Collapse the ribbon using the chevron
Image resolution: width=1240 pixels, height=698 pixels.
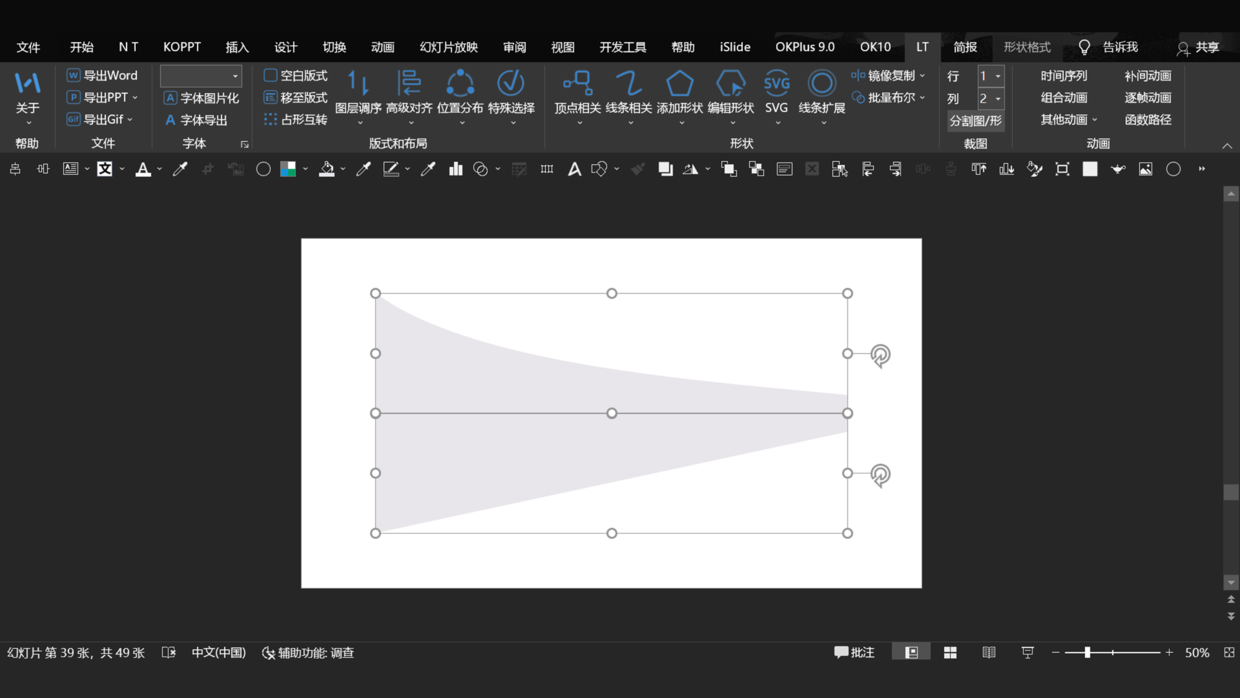coord(1227,146)
